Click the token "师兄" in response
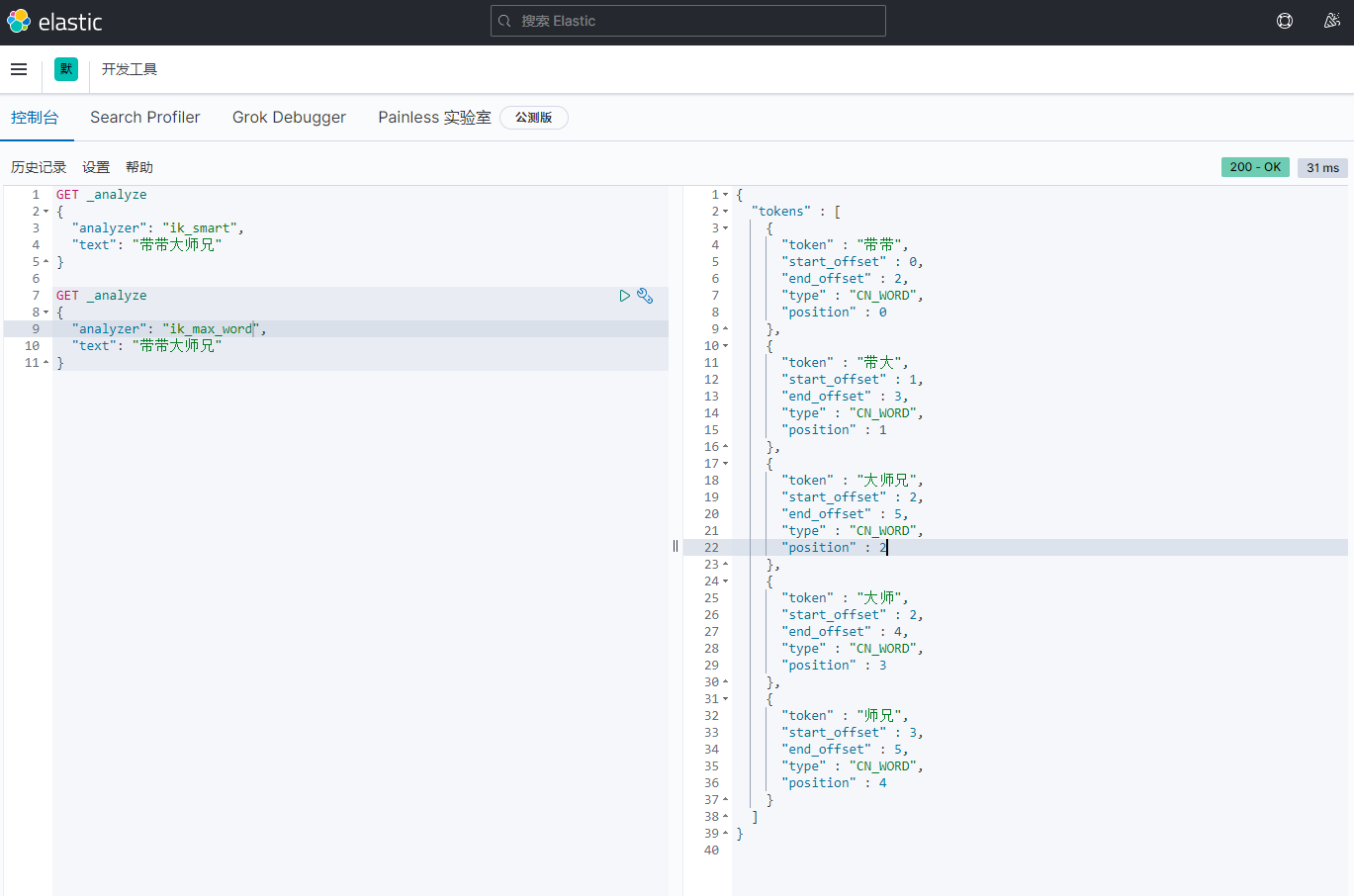The image size is (1354, 896). tap(878, 716)
